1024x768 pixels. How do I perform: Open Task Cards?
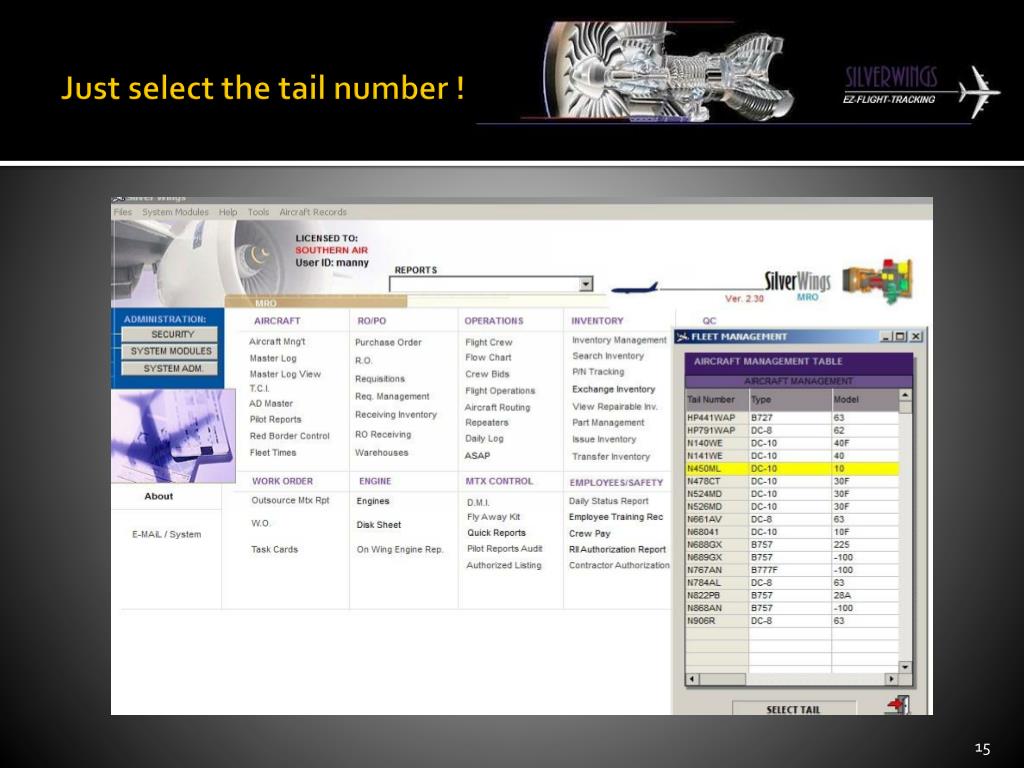(x=274, y=550)
